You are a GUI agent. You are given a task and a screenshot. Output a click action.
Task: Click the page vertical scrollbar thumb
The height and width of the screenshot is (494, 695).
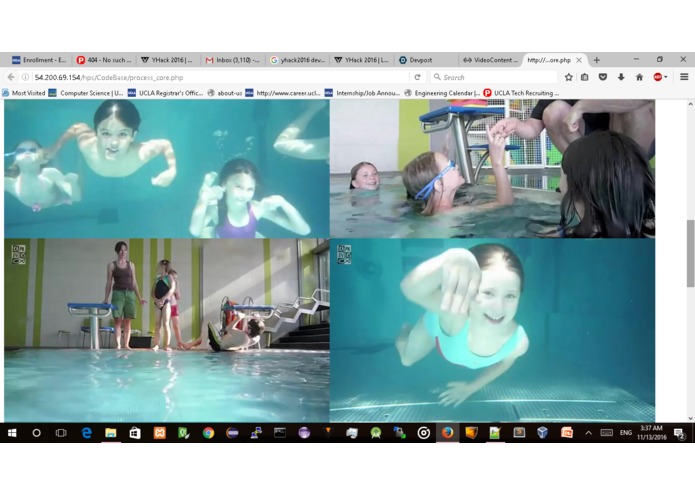coord(690,253)
